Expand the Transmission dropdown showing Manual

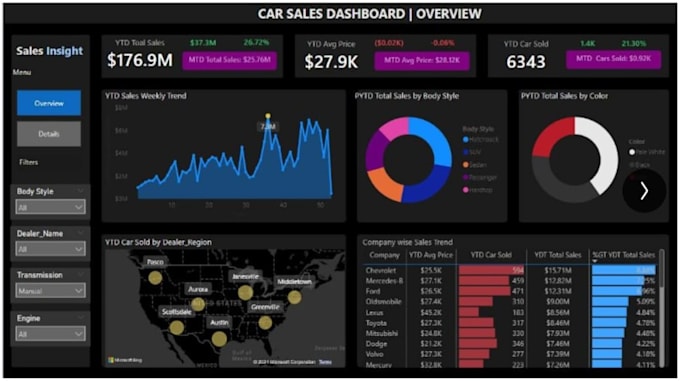tap(50, 291)
